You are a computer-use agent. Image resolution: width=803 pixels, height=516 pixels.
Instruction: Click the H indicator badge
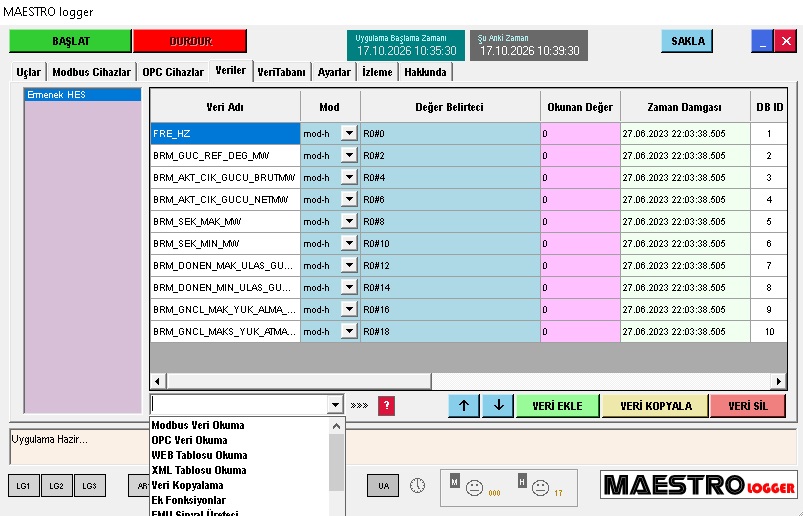coord(522,481)
